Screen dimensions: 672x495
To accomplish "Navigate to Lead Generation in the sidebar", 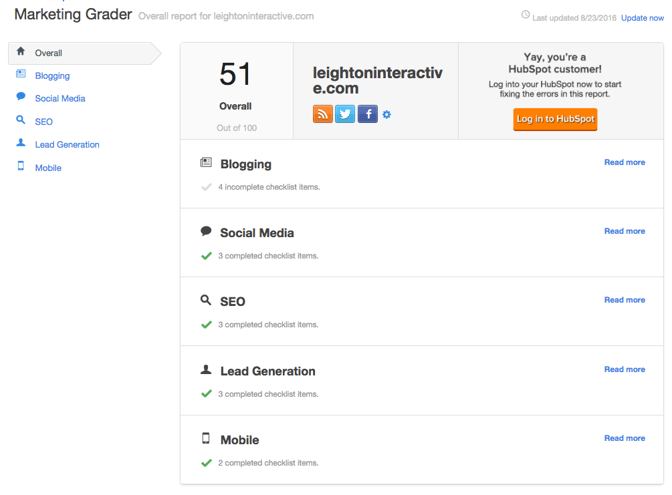I will 67,145.
